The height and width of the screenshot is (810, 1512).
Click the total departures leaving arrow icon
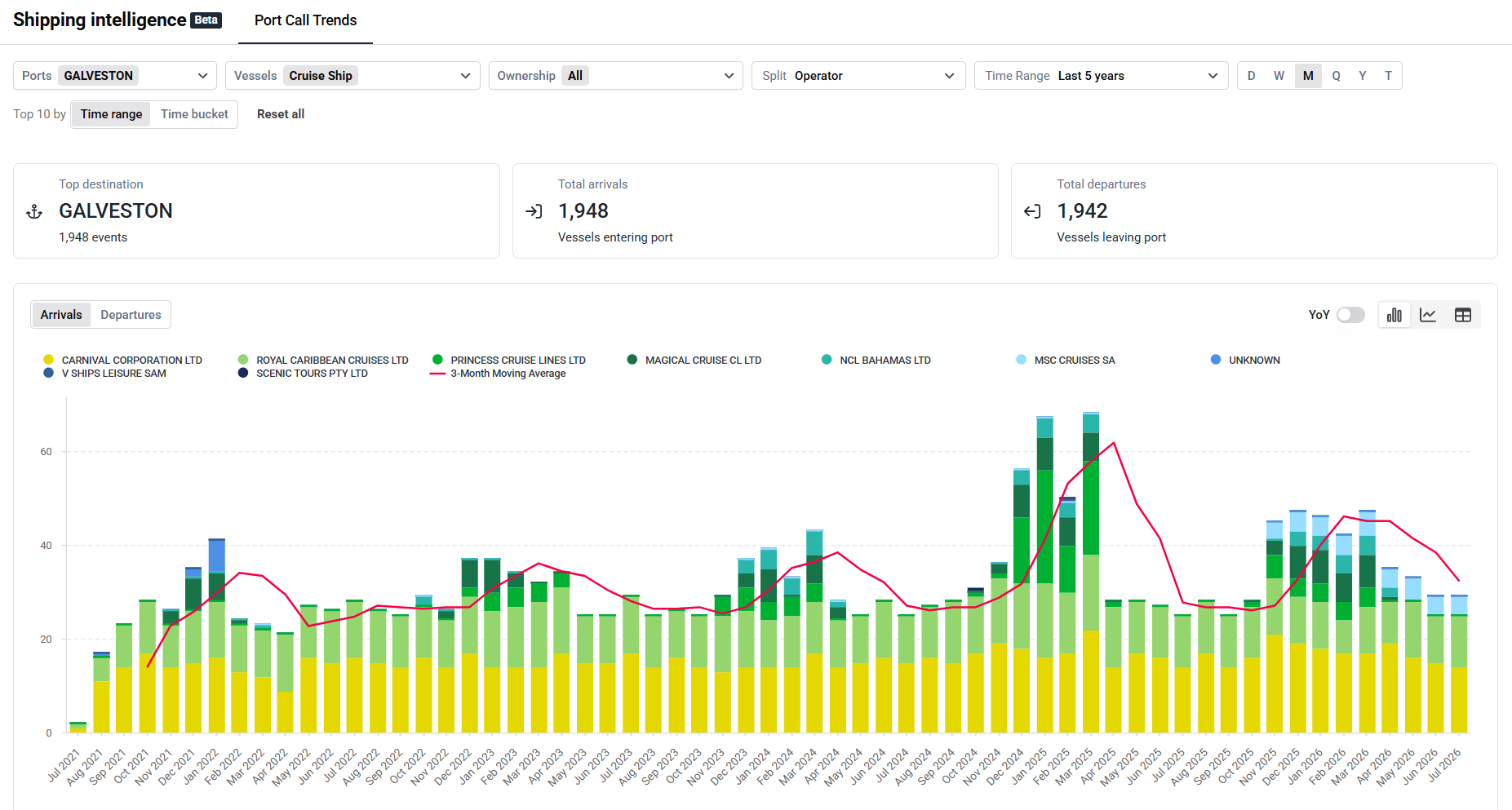pyautogui.click(x=1033, y=212)
